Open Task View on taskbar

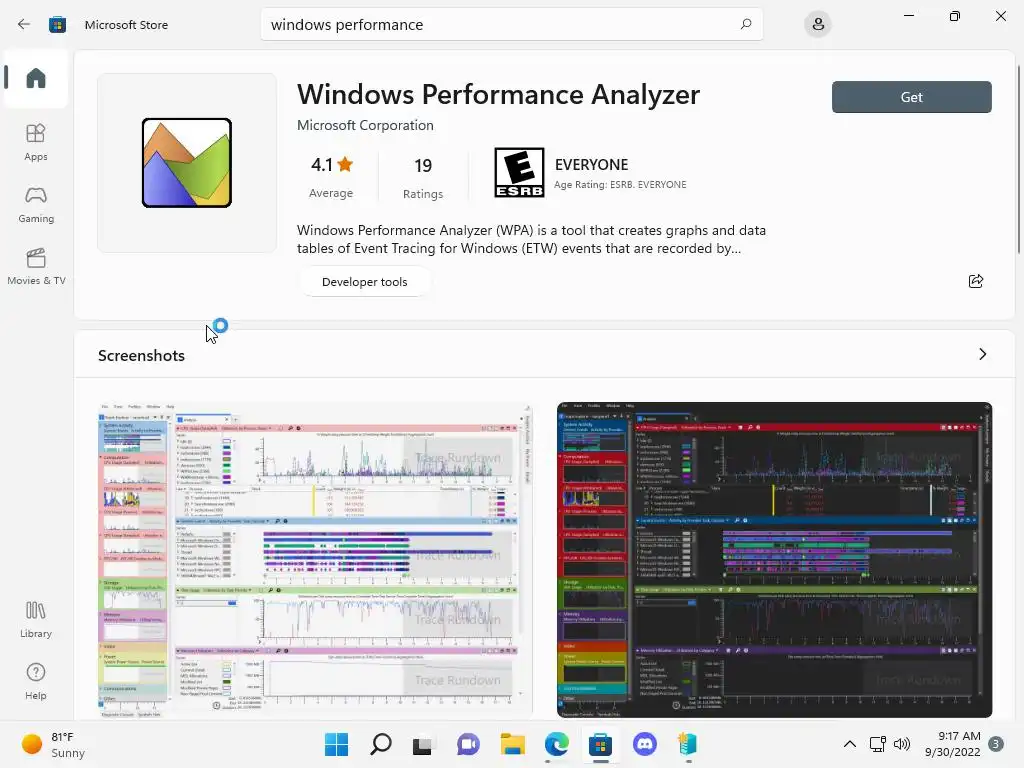423,744
